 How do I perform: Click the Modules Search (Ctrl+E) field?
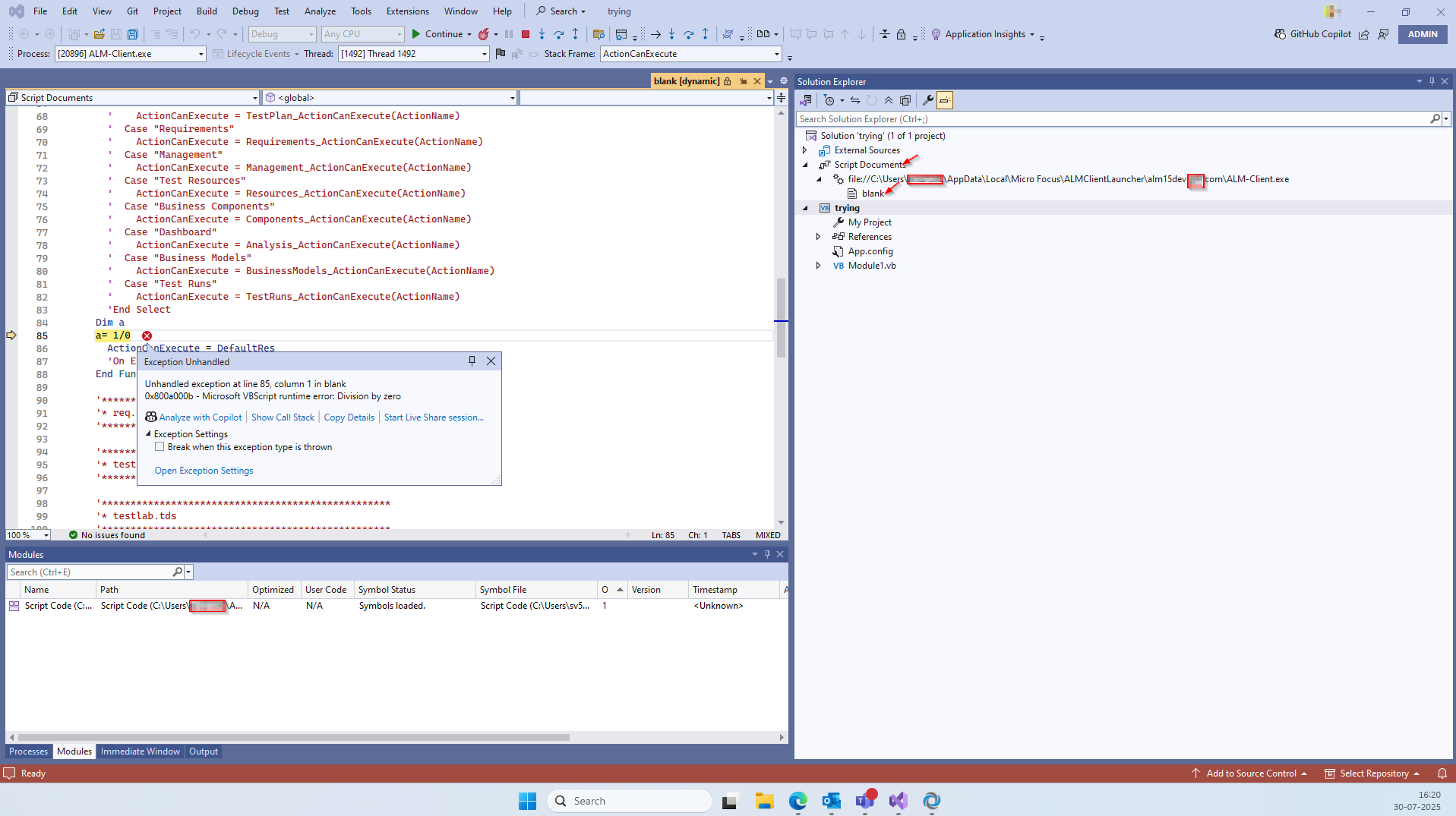(91, 572)
